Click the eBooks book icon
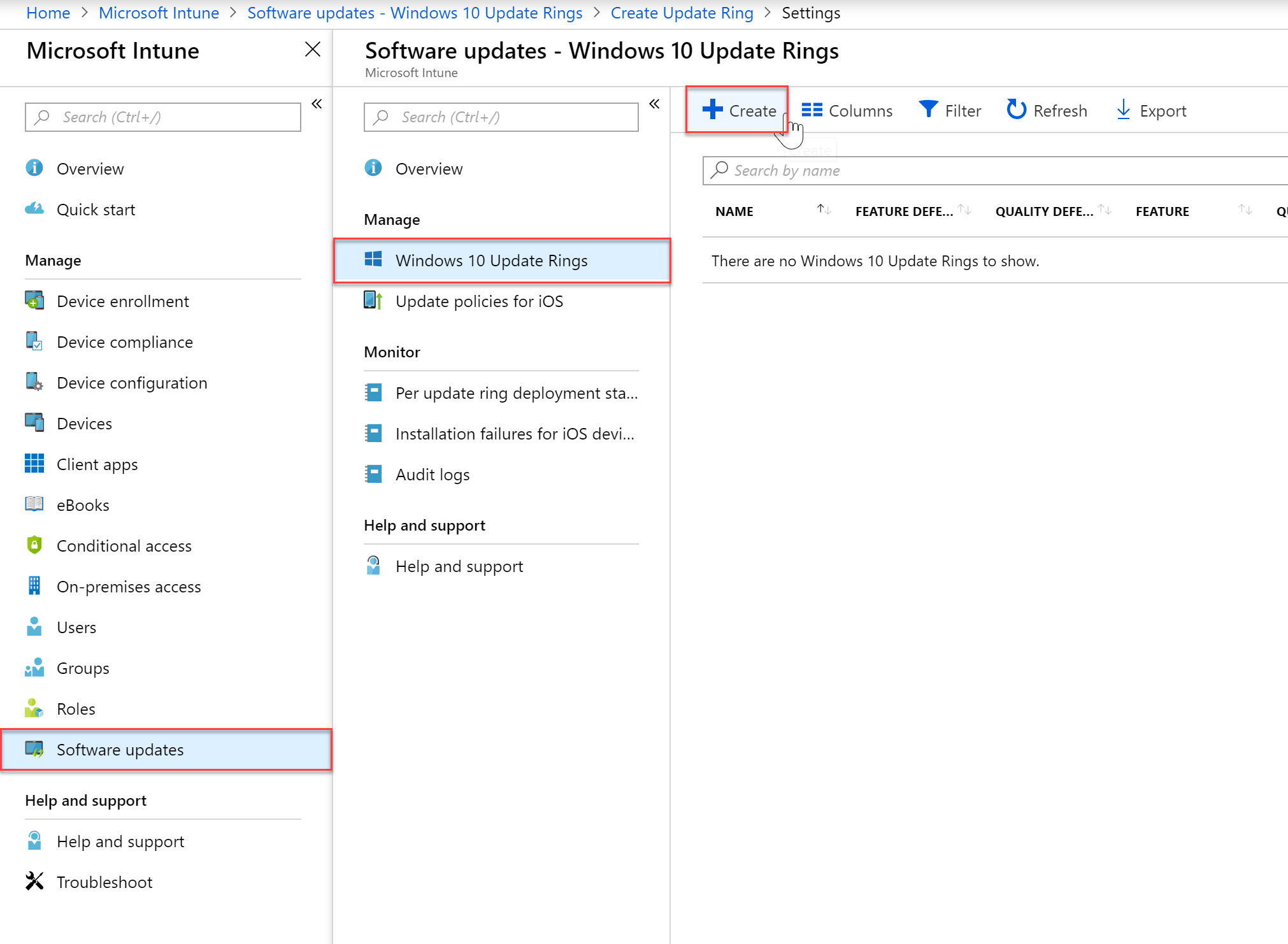 (x=34, y=504)
